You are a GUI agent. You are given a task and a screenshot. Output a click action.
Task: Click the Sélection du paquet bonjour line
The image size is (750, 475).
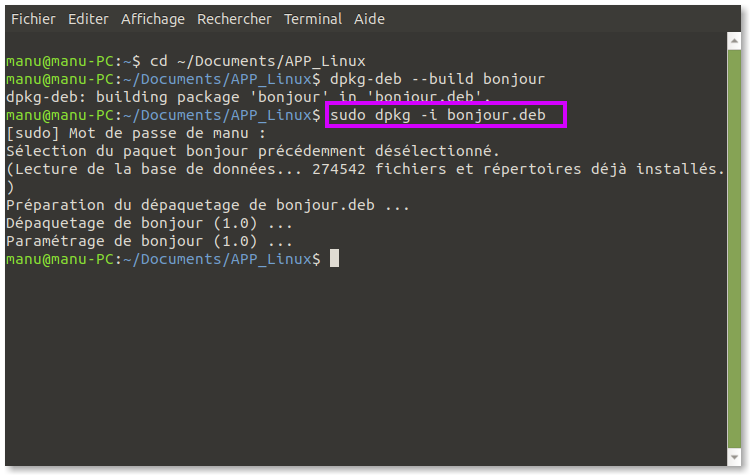(253, 151)
